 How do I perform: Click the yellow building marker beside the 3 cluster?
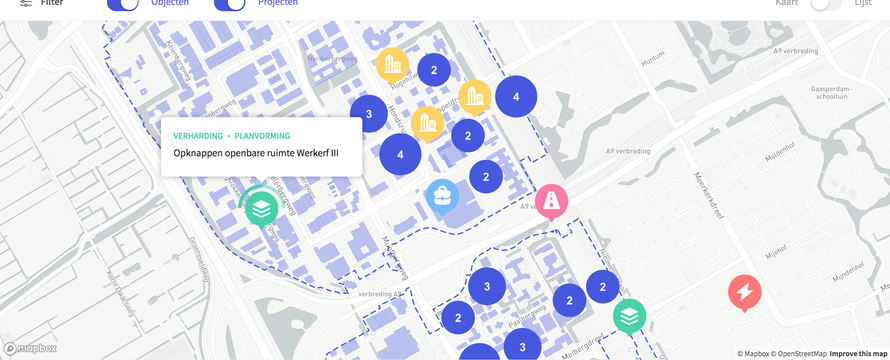click(427, 124)
